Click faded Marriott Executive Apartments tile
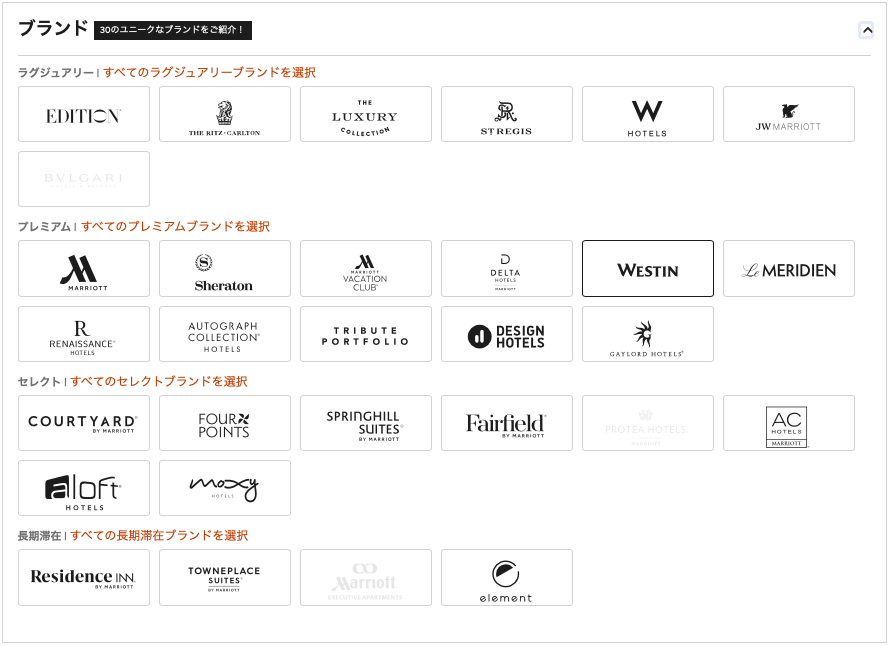The image size is (889, 646). pos(366,577)
